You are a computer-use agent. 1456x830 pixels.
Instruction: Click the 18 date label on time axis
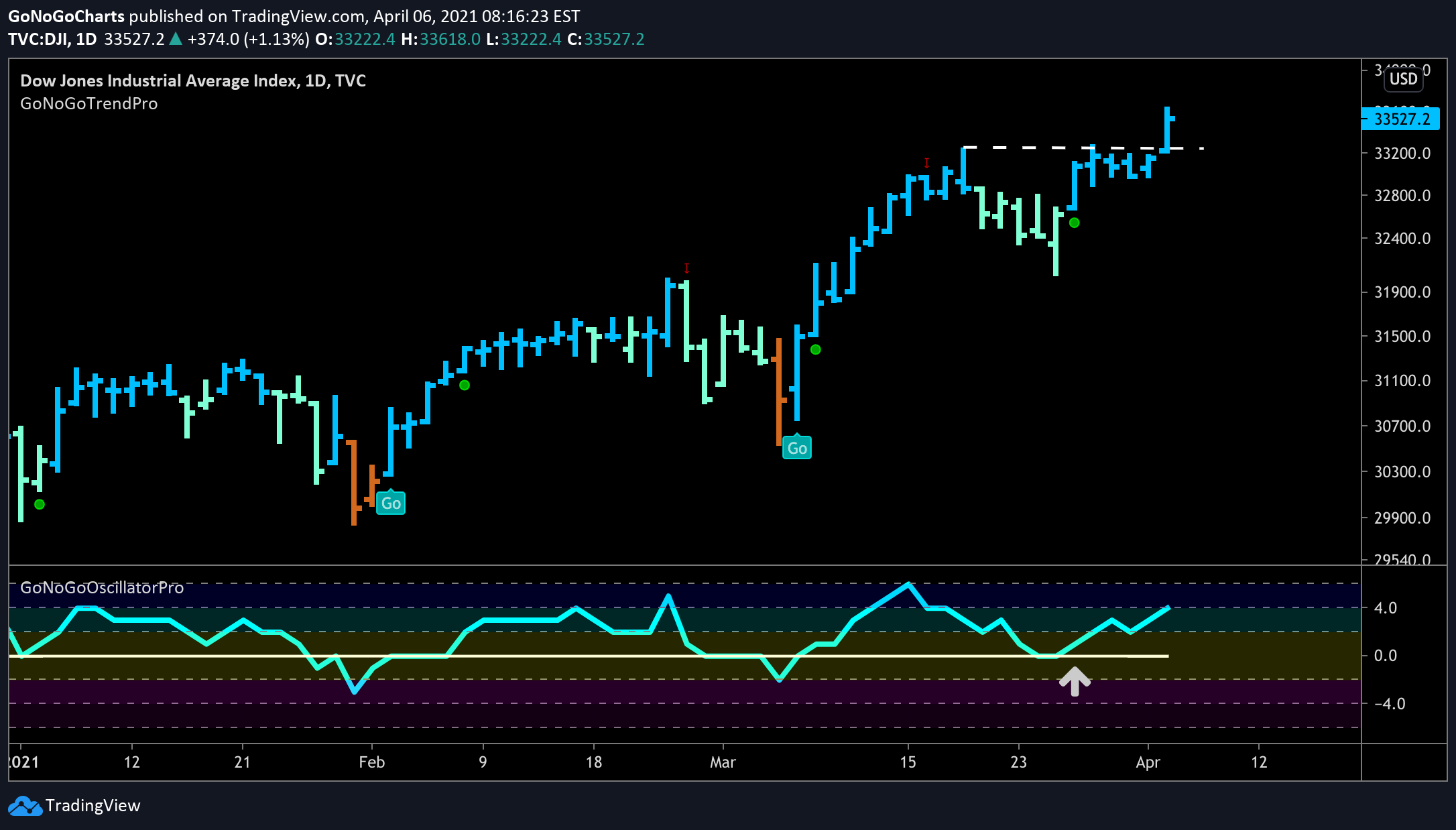click(594, 762)
